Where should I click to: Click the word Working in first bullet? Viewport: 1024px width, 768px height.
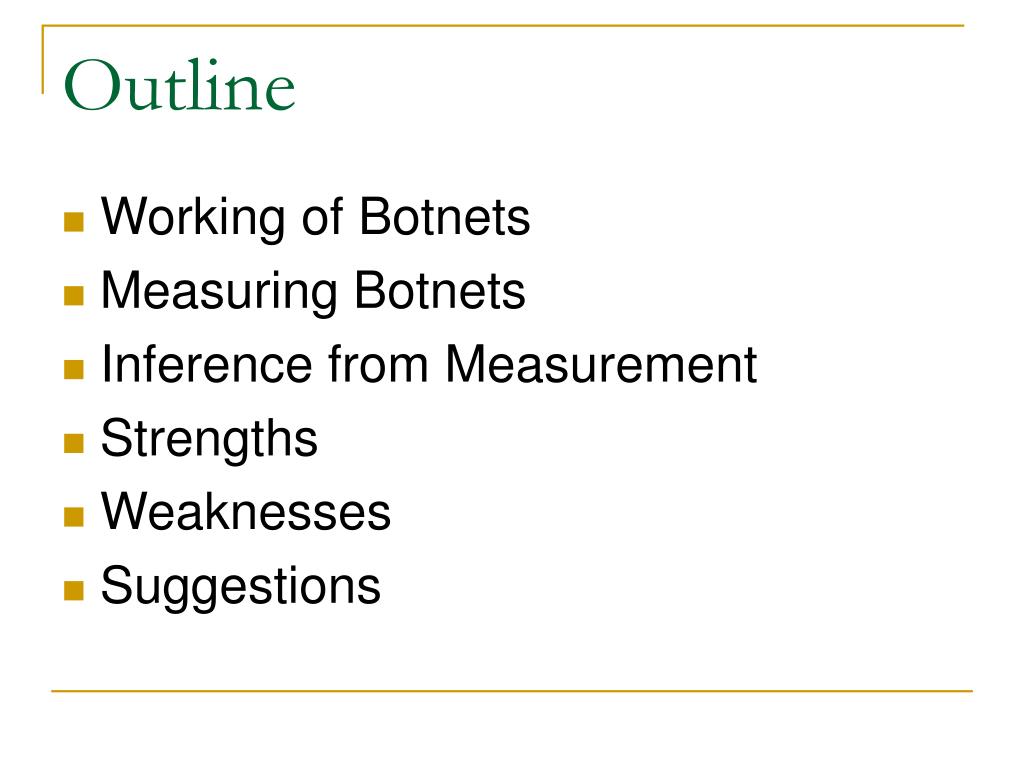[193, 218]
